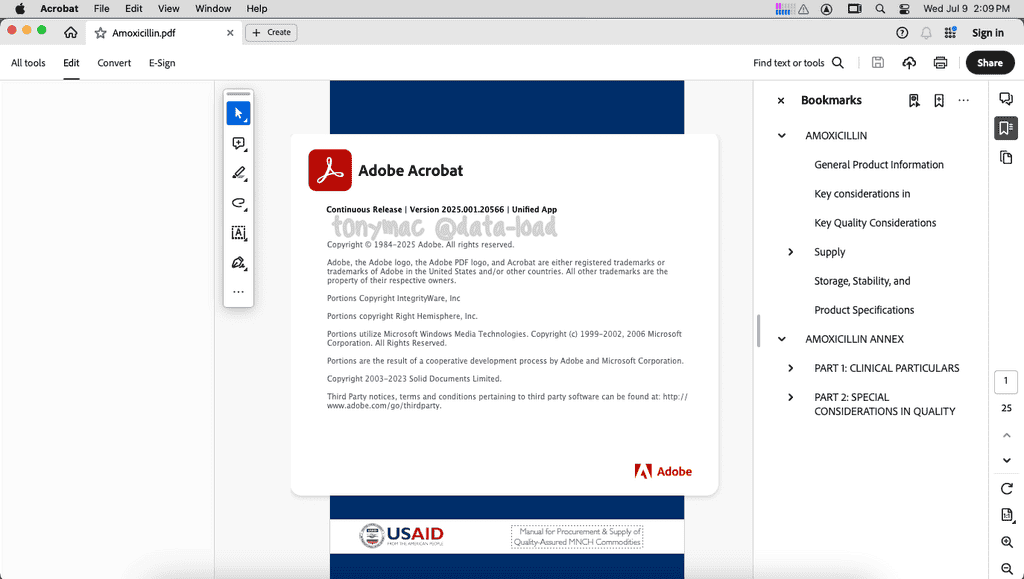Expand PART 2: SPECIAL CONSIDERATIONS bookmark
This screenshot has width=1024, height=579.
point(791,397)
